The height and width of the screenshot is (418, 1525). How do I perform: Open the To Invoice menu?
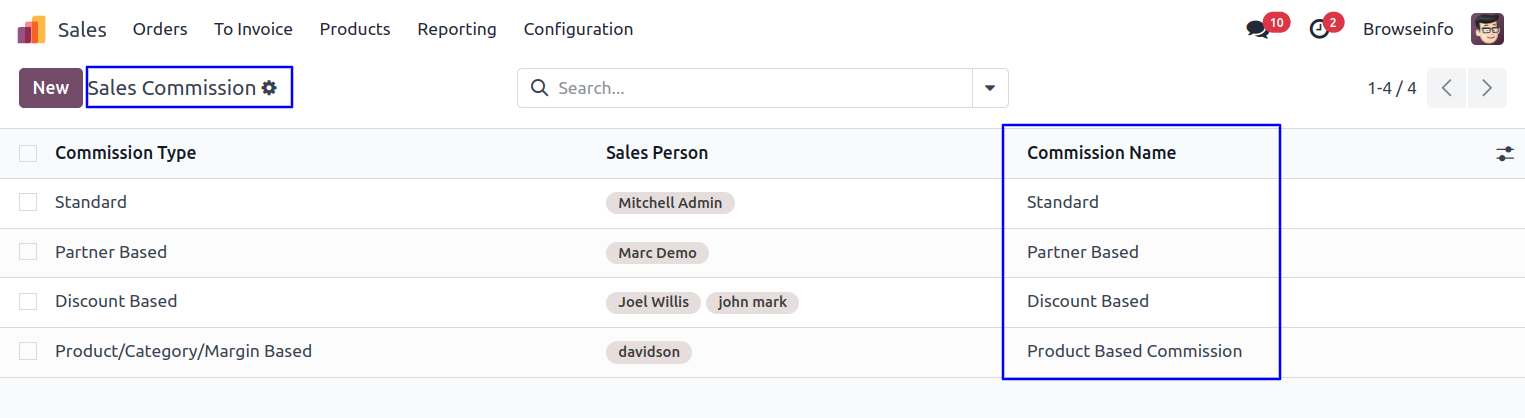pyautogui.click(x=253, y=29)
